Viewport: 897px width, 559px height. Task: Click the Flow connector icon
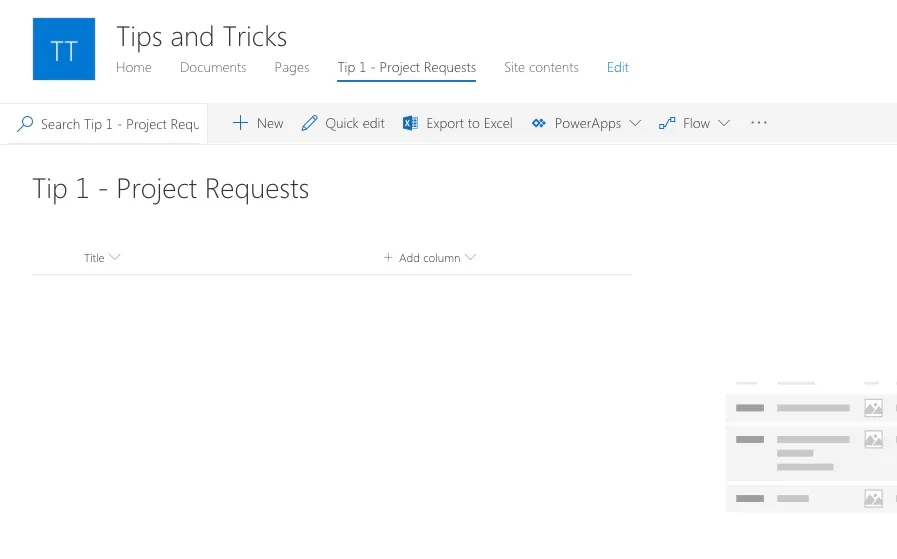tap(667, 123)
